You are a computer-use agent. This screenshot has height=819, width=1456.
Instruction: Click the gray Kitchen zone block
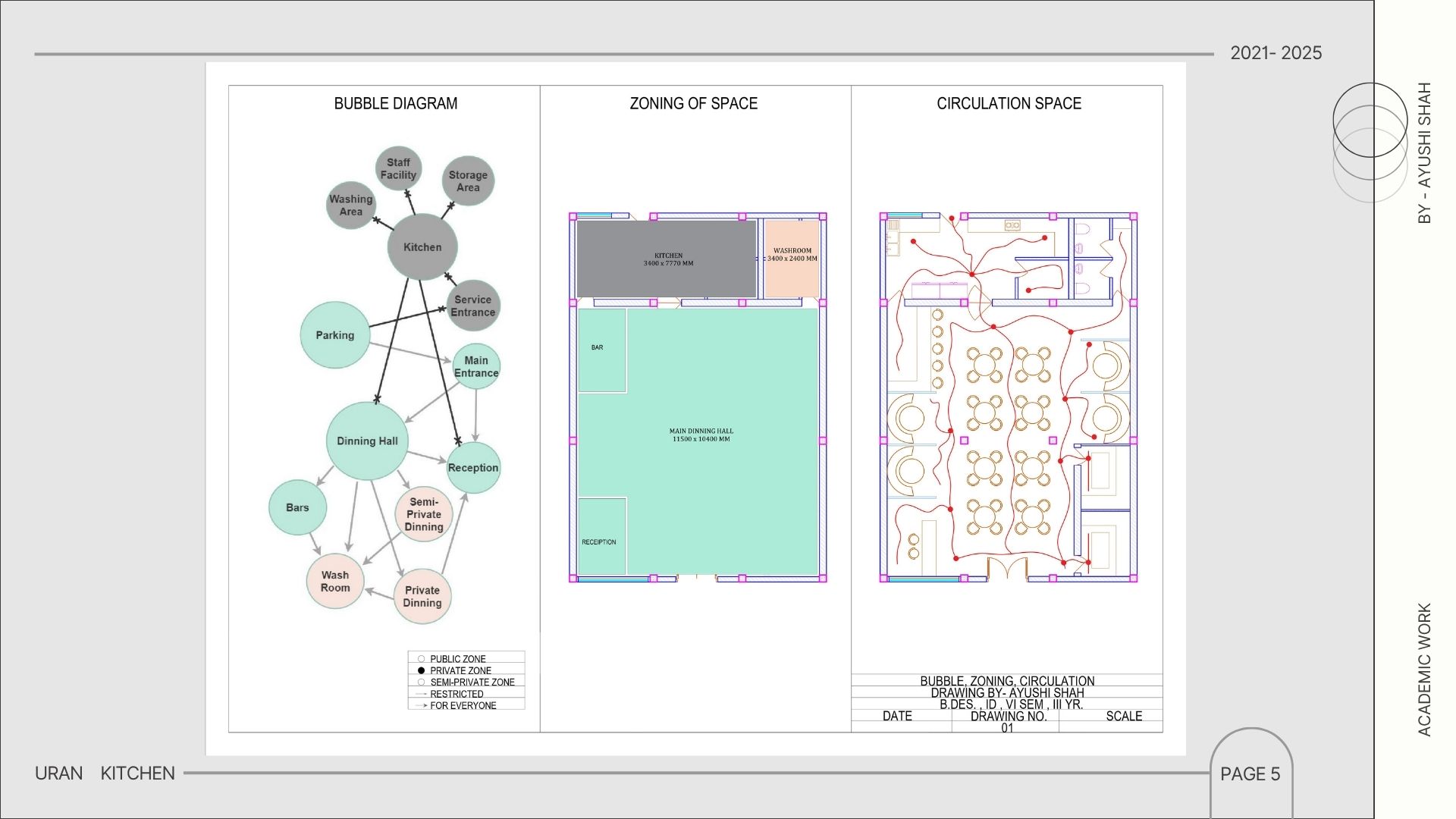pyautogui.click(x=667, y=259)
